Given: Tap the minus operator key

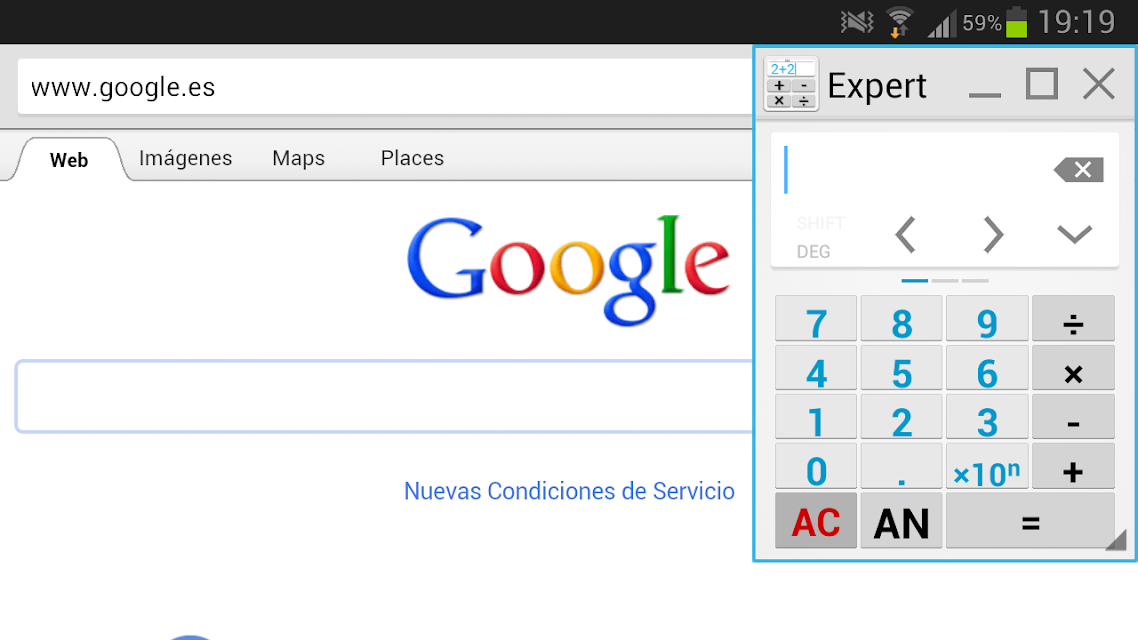Looking at the screenshot, I should pos(1073,417).
